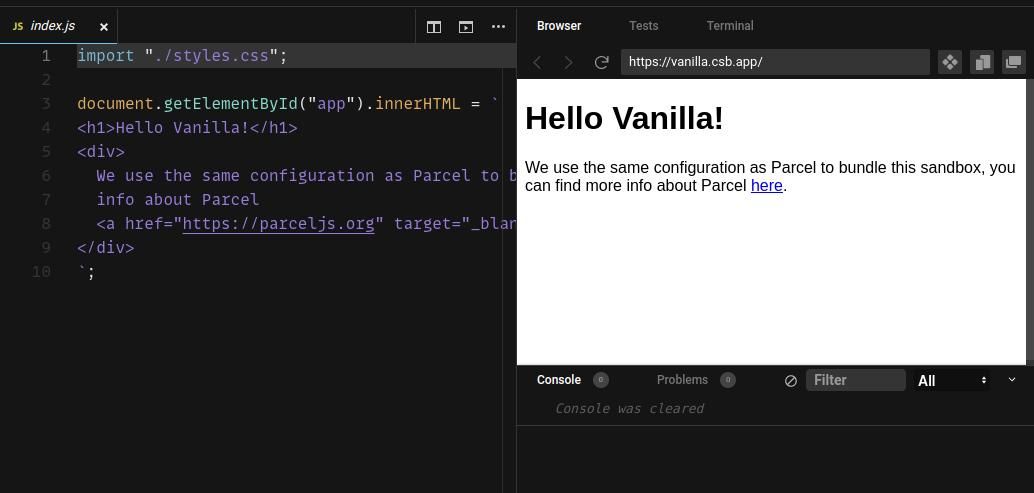This screenshot has width=1034, height=493.
Task: Click the CodeSandbox diamond icon beside URL bar
Action: point(949,62)
